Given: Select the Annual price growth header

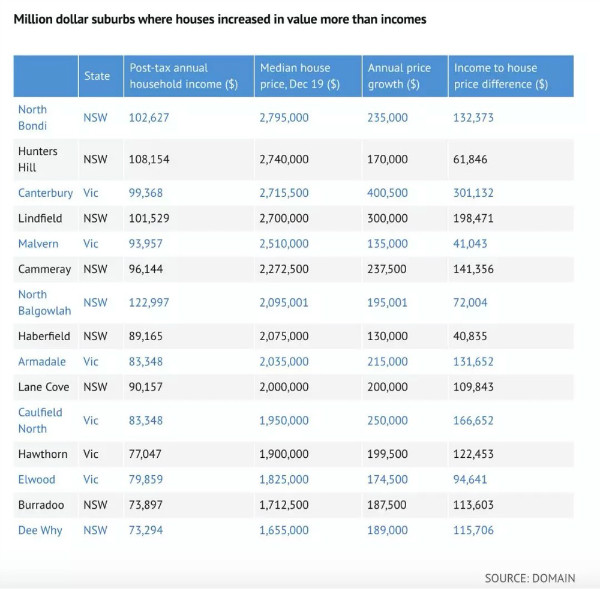Looking at the screenshot, I should click(x=399, y=76).
